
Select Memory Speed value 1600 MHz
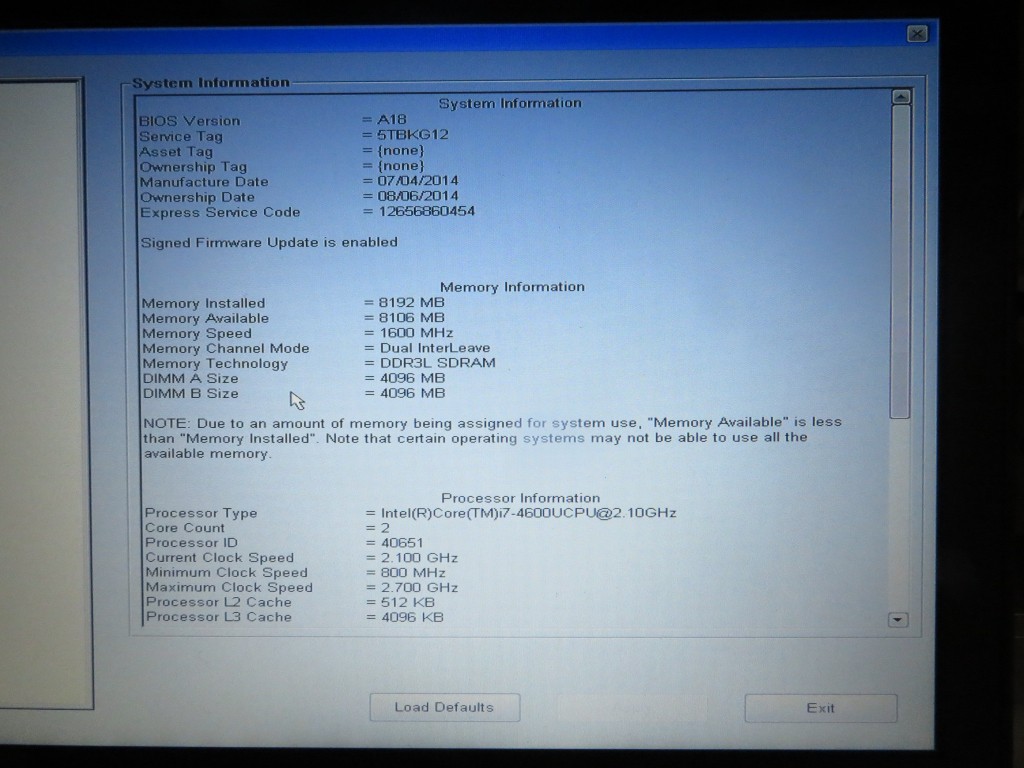[x=416, y=332]
